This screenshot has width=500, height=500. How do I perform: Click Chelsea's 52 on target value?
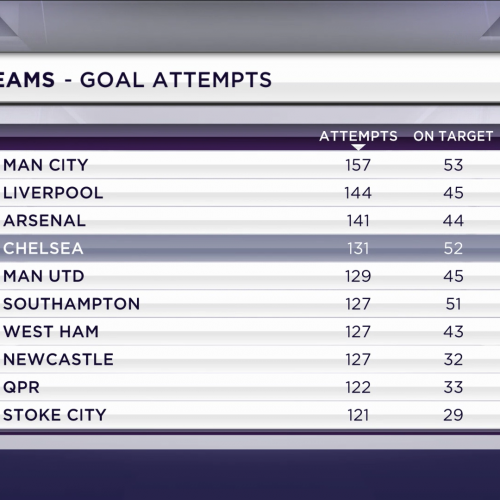(453, 248)
